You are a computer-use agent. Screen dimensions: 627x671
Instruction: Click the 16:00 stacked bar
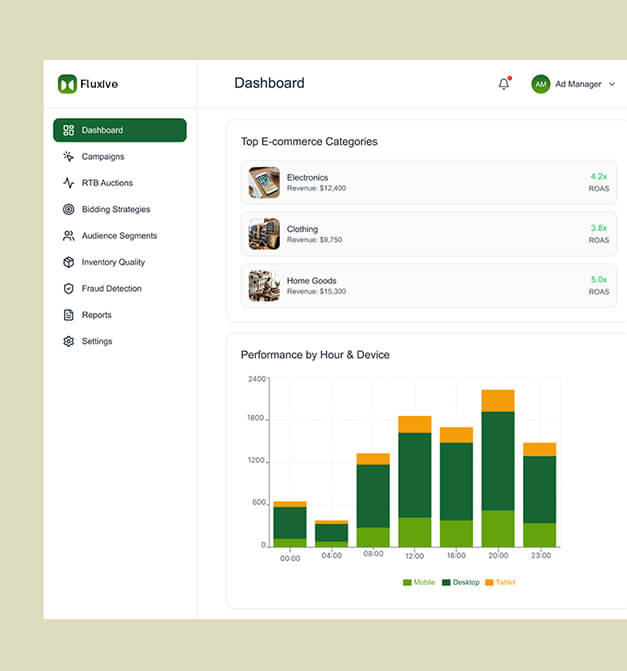(x=456, y=487)
